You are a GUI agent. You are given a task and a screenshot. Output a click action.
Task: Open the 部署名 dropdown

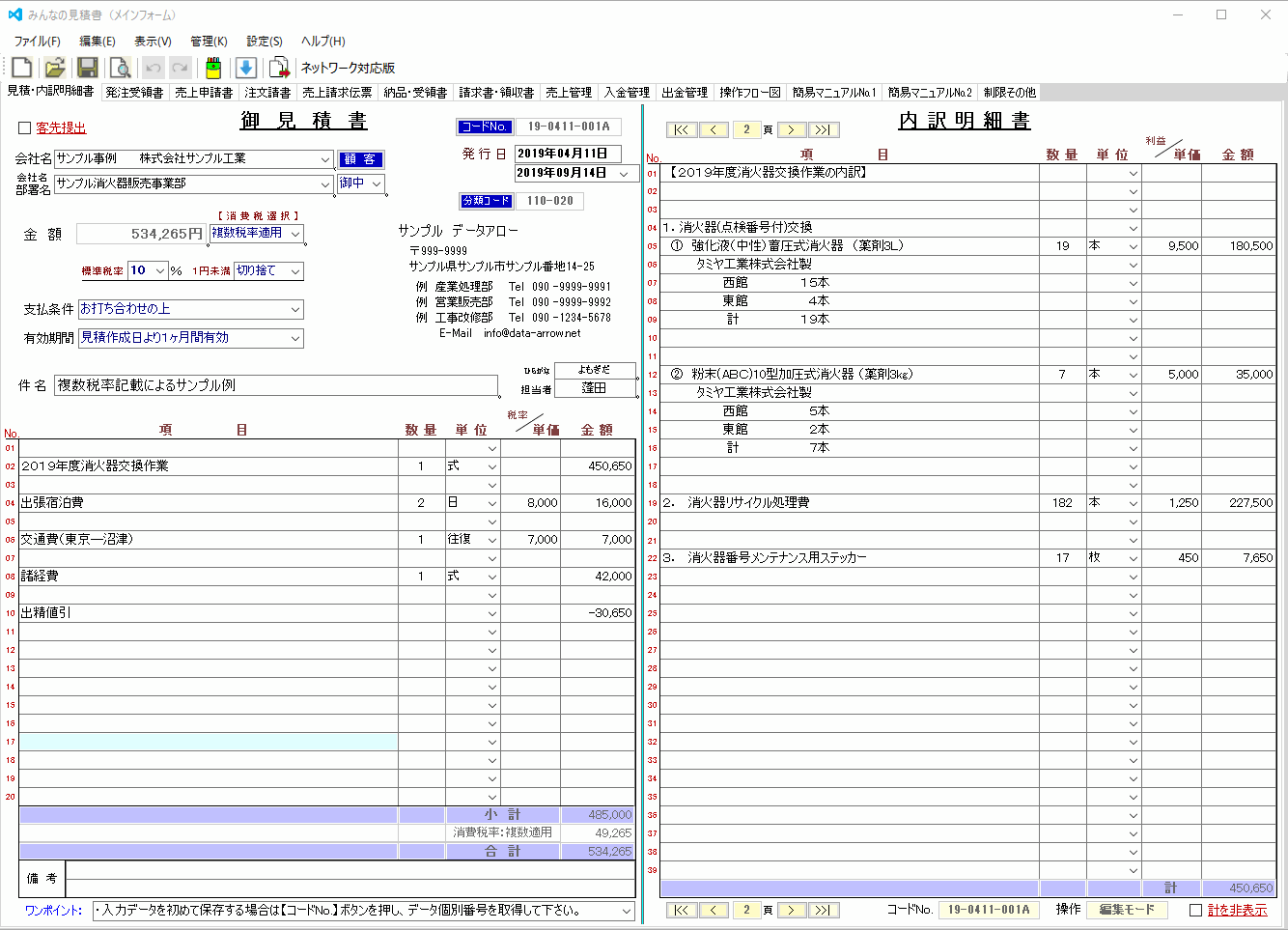(325, 183)
